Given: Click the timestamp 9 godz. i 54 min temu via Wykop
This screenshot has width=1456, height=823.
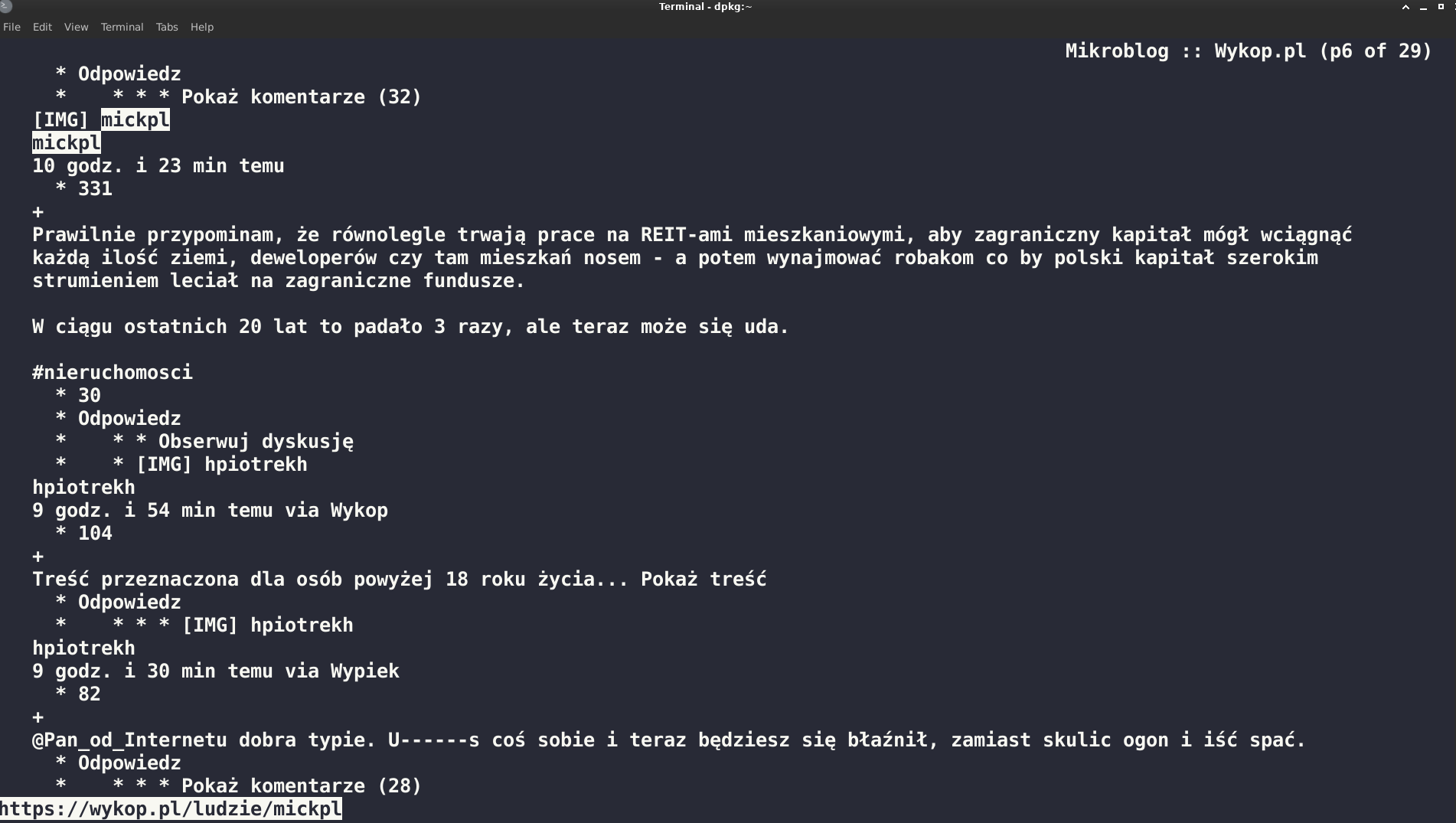Looking at the screenshot, I should coord(210,511).
